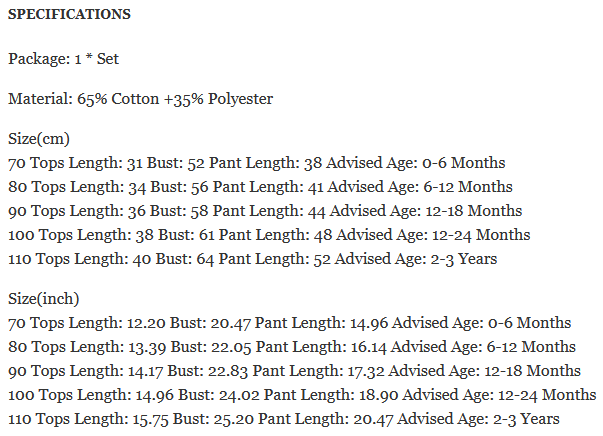Click the SPECIFICATIONS heading

click(69, 16)
